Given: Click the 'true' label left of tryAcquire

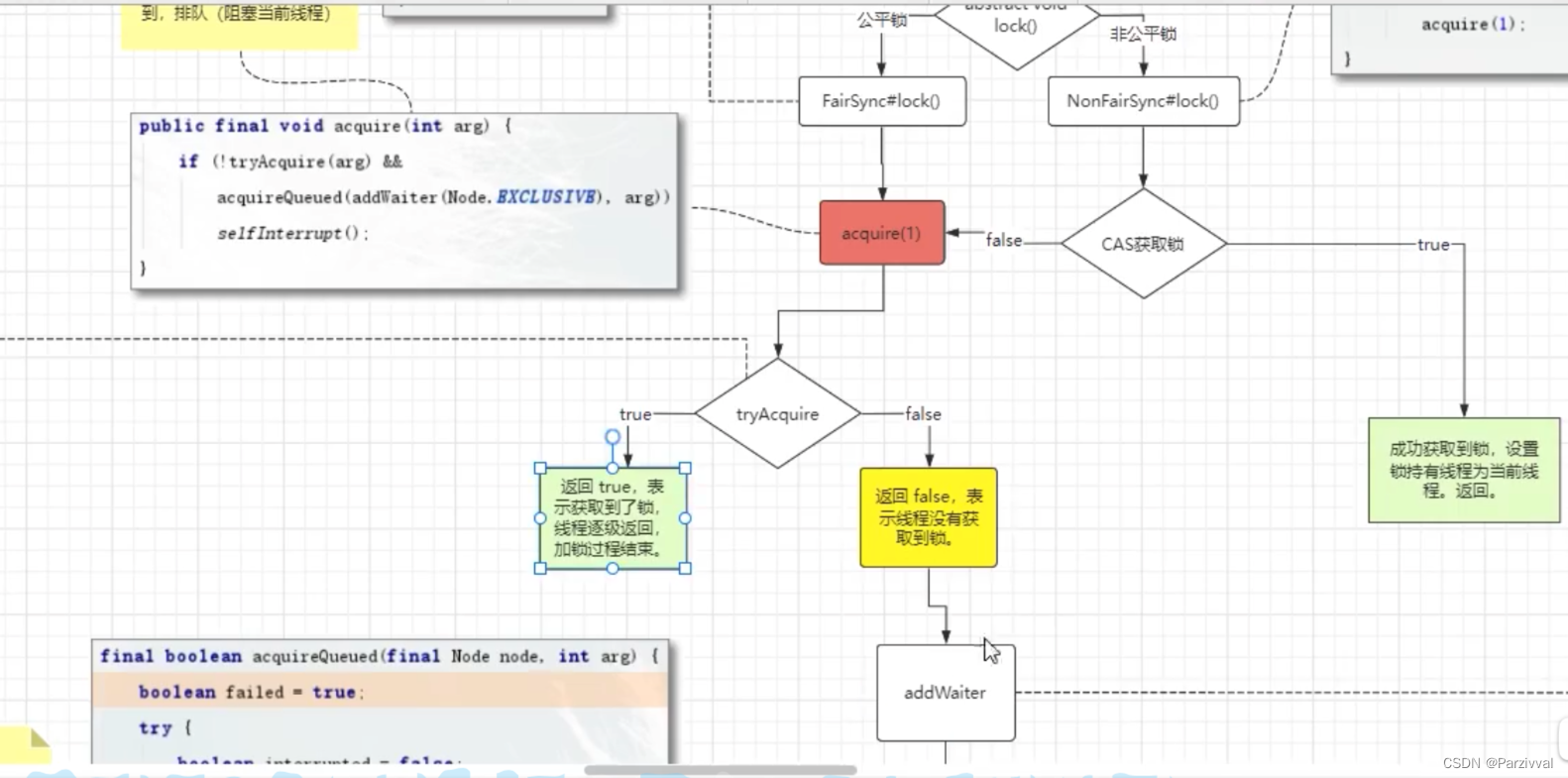Looking at the screenshot, I should tap(635, 414).
